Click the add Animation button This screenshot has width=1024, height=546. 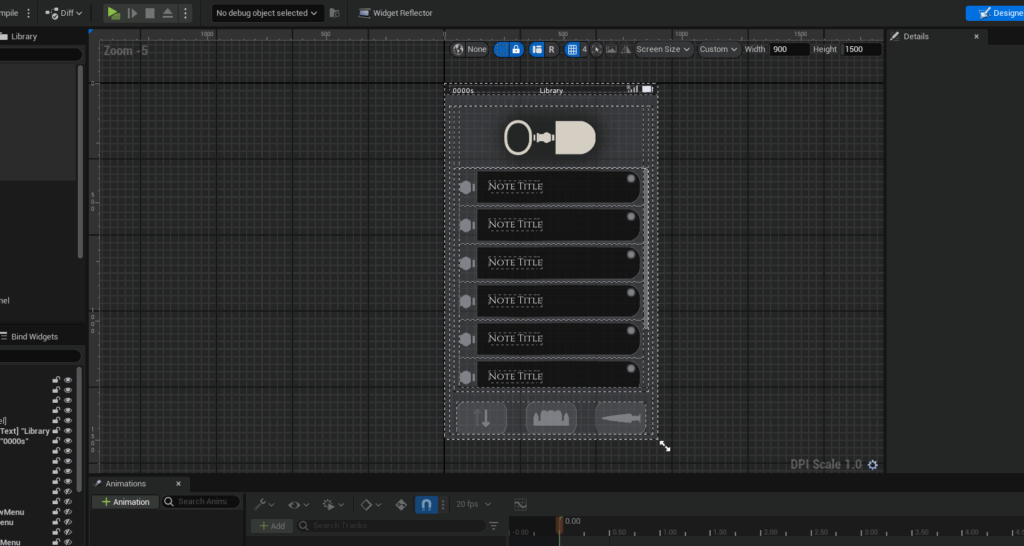pyautogui.click(x=125, y=502)
